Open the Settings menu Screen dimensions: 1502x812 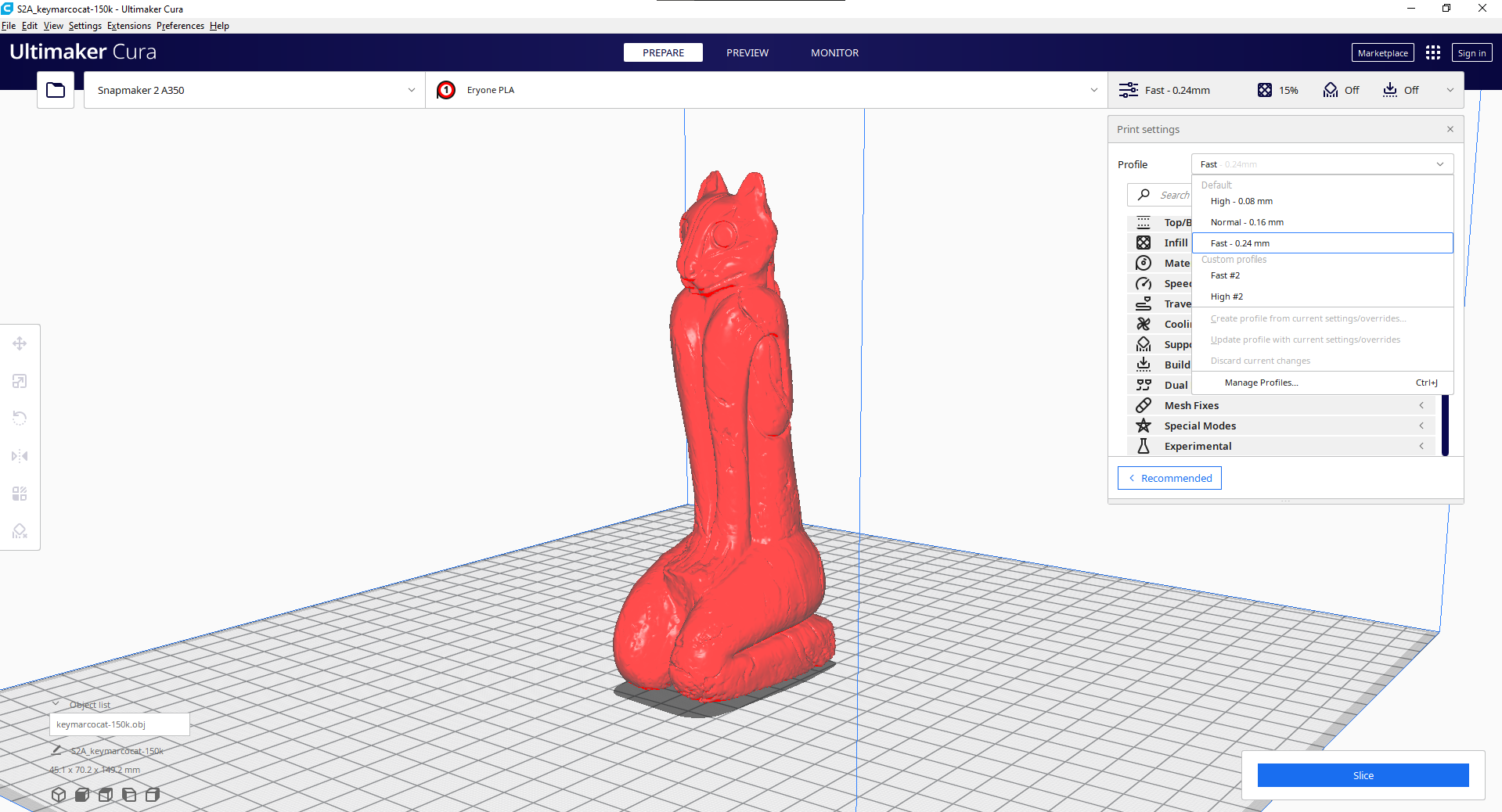[85, 26]
